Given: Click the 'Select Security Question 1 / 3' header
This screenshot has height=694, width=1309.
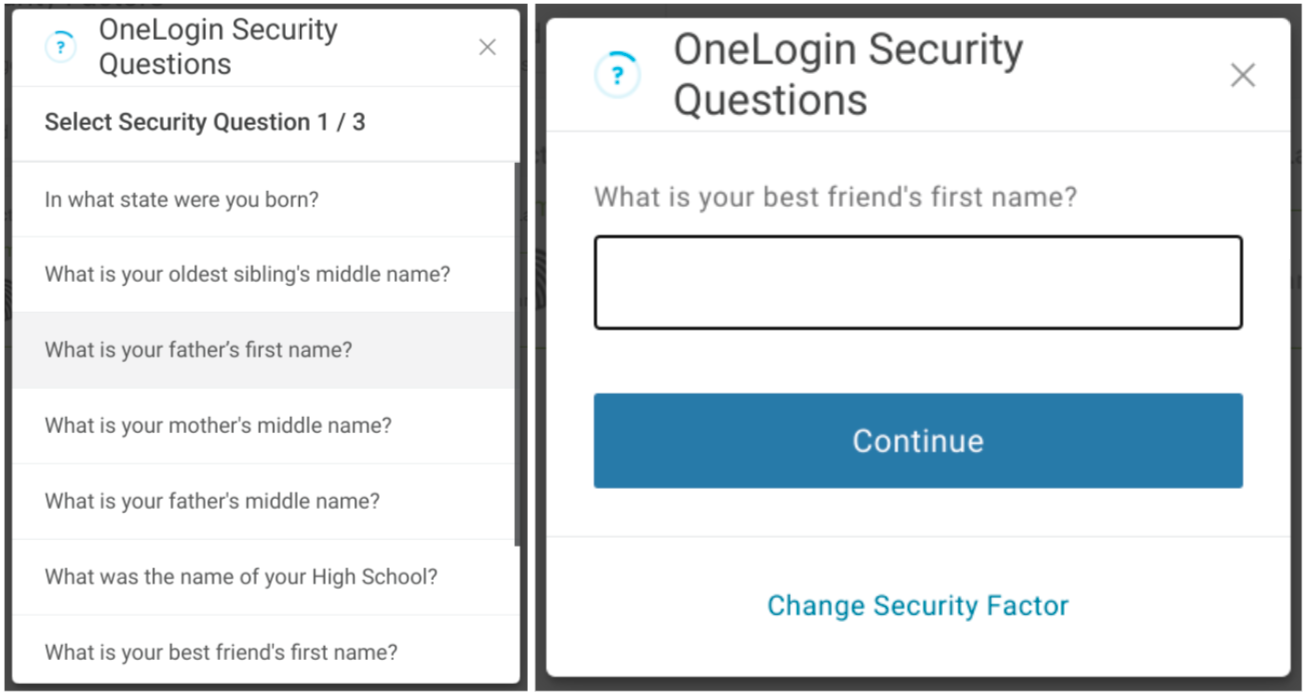Looking at the screenshot, I should click(205, 122).
